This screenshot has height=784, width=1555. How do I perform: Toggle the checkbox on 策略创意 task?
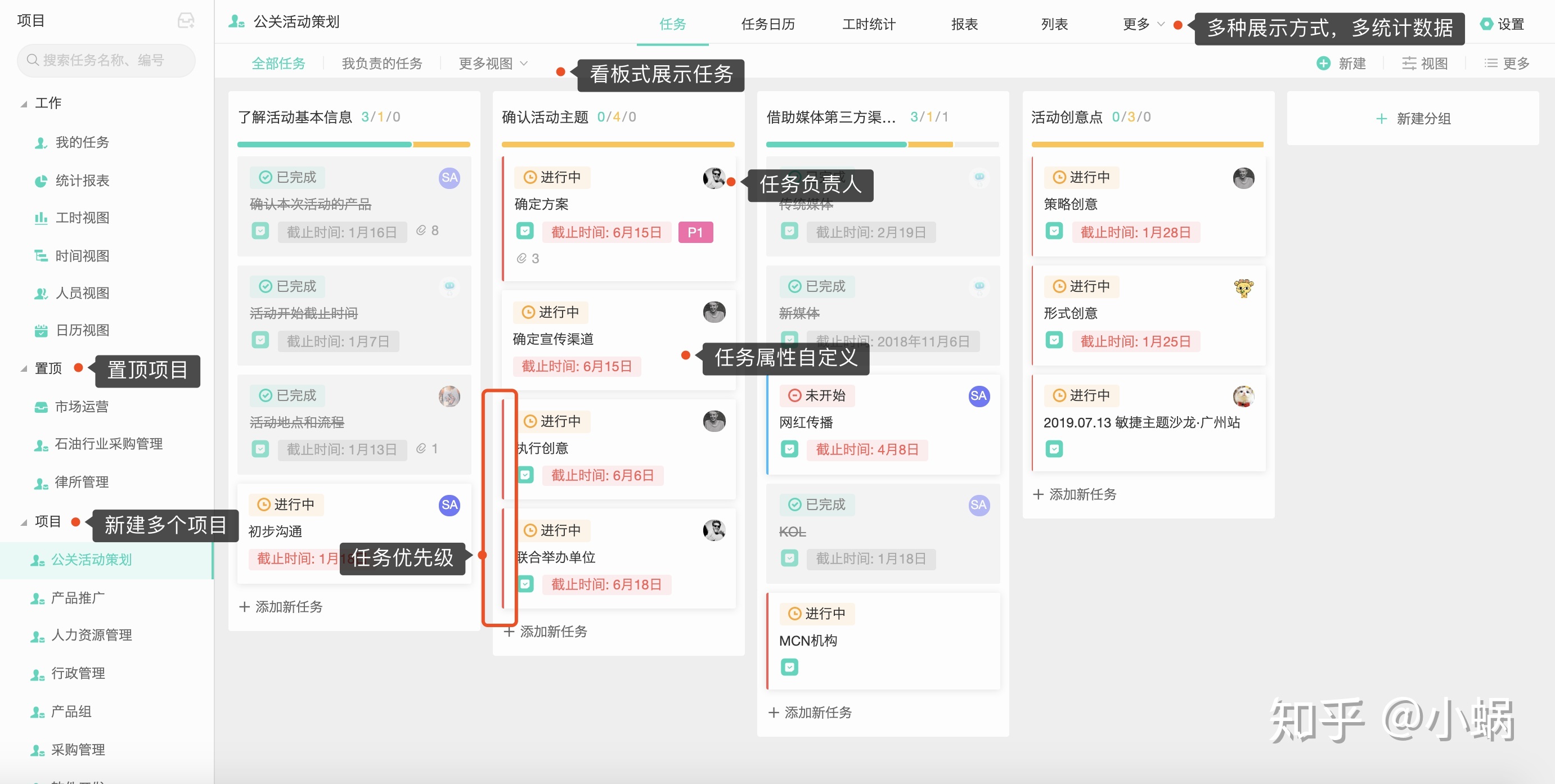point(1054,231)
